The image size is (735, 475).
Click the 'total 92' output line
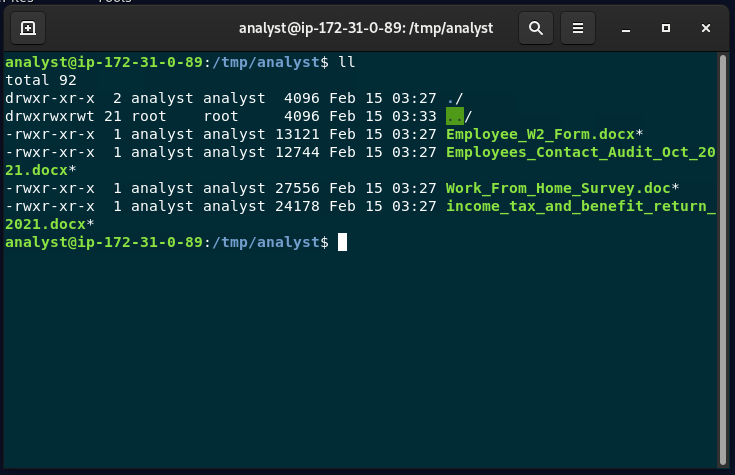[x=37, y=80]
